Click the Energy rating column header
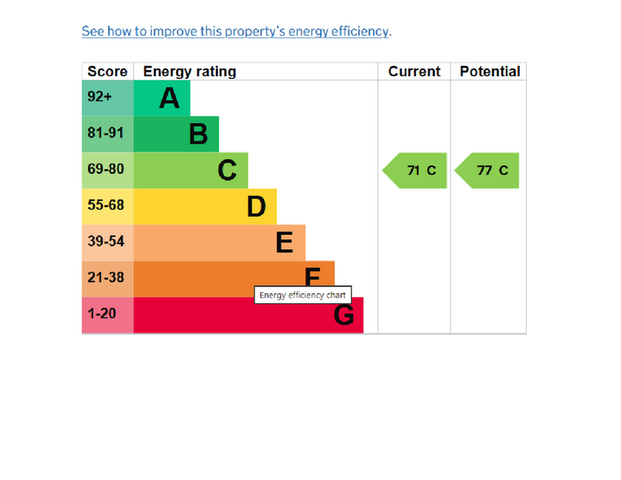The width and height of the screenshot is (621, 480). point(190,71)
